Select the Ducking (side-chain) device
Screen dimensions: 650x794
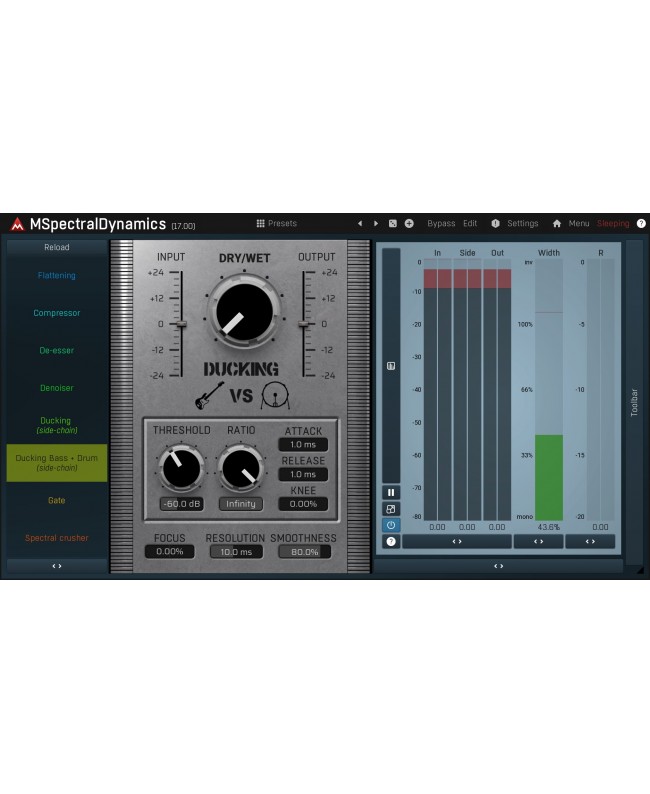pos(57,425)
